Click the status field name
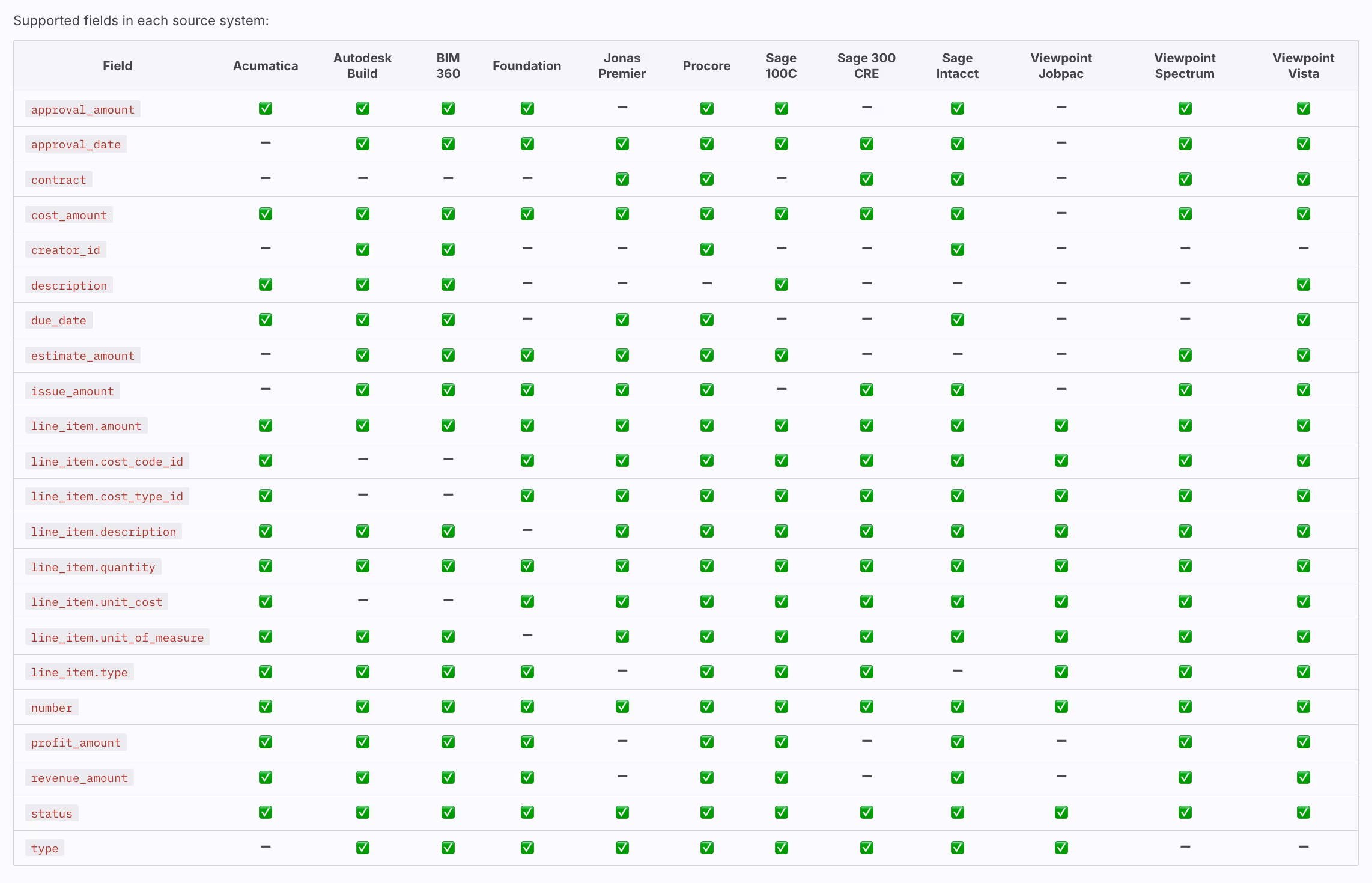Viewport: 1372px width, 883px height. pyautogui.click(x=52, y=813)
